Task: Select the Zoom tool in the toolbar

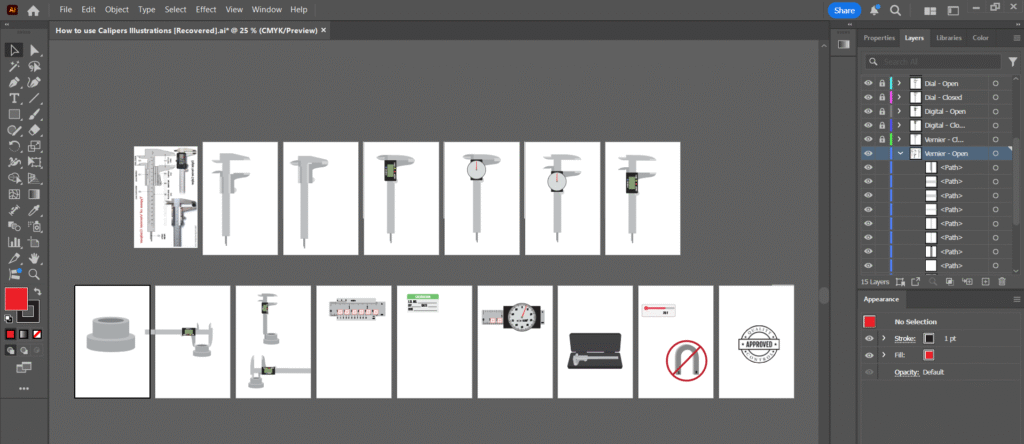Action: point(35,273)
